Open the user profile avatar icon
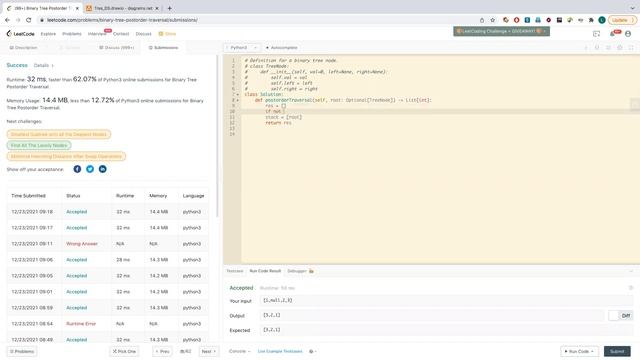 coord(628,34)
